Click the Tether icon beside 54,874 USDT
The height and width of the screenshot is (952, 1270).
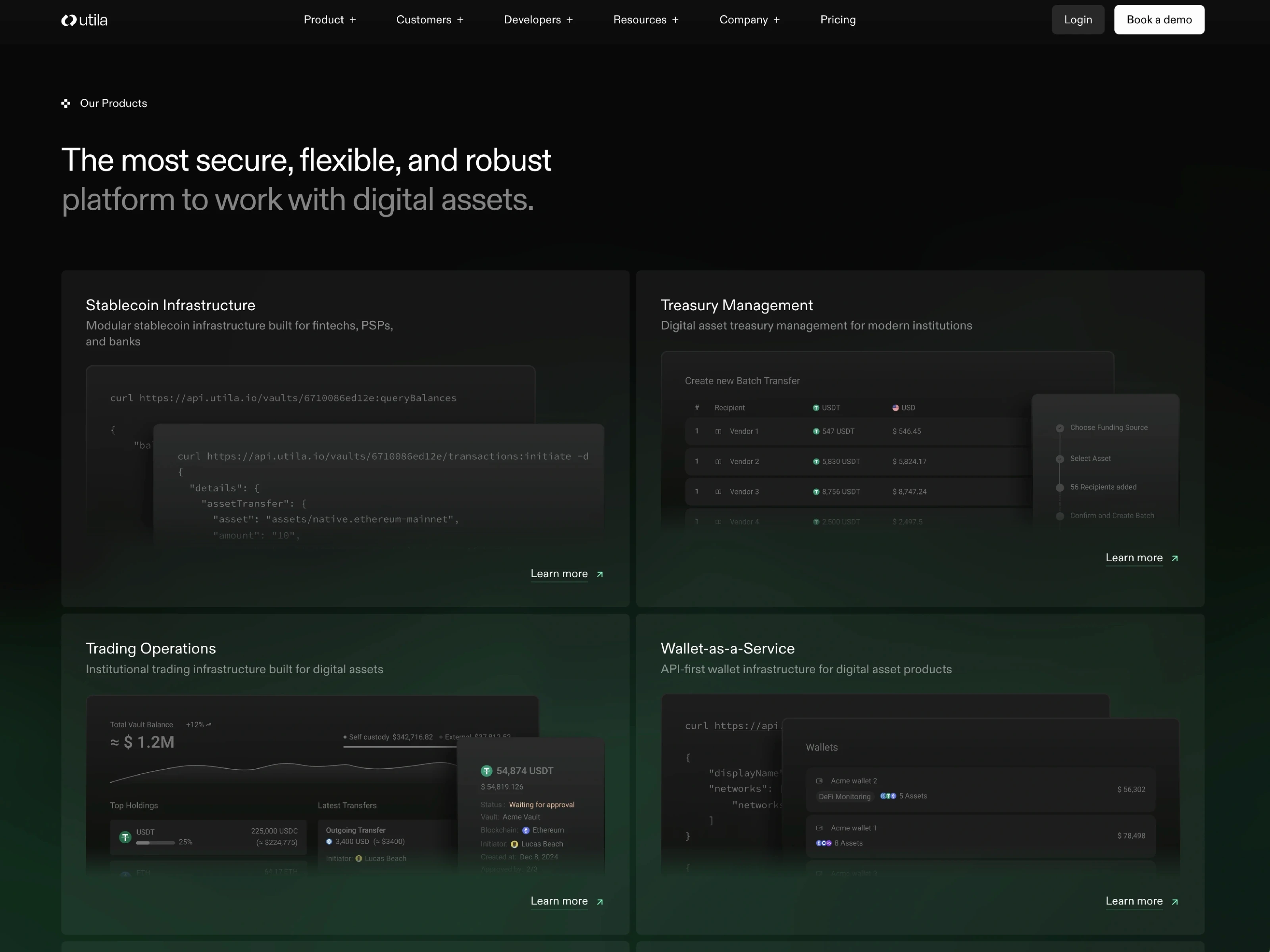487,771
